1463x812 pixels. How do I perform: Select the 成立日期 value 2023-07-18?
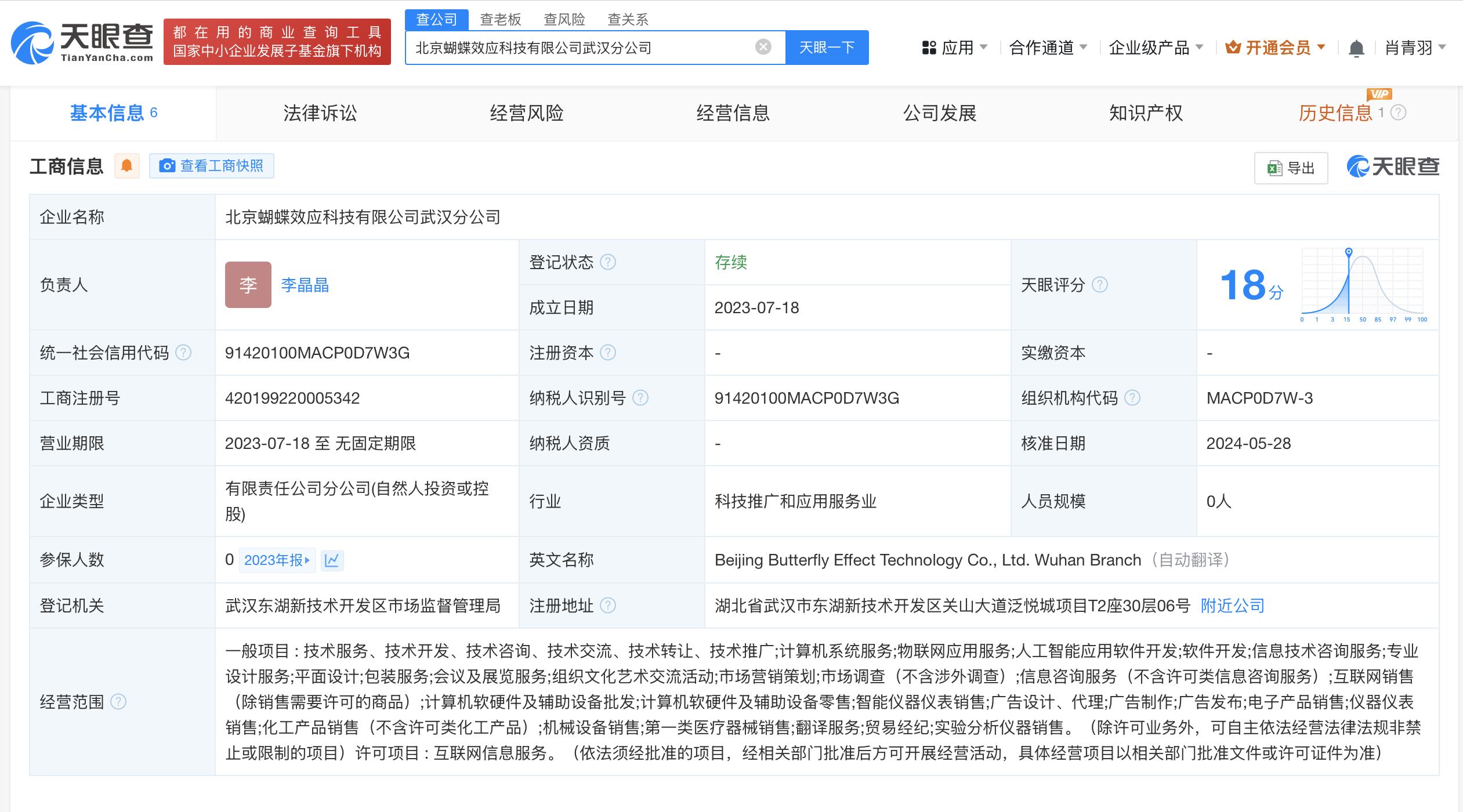coord(756,307)
